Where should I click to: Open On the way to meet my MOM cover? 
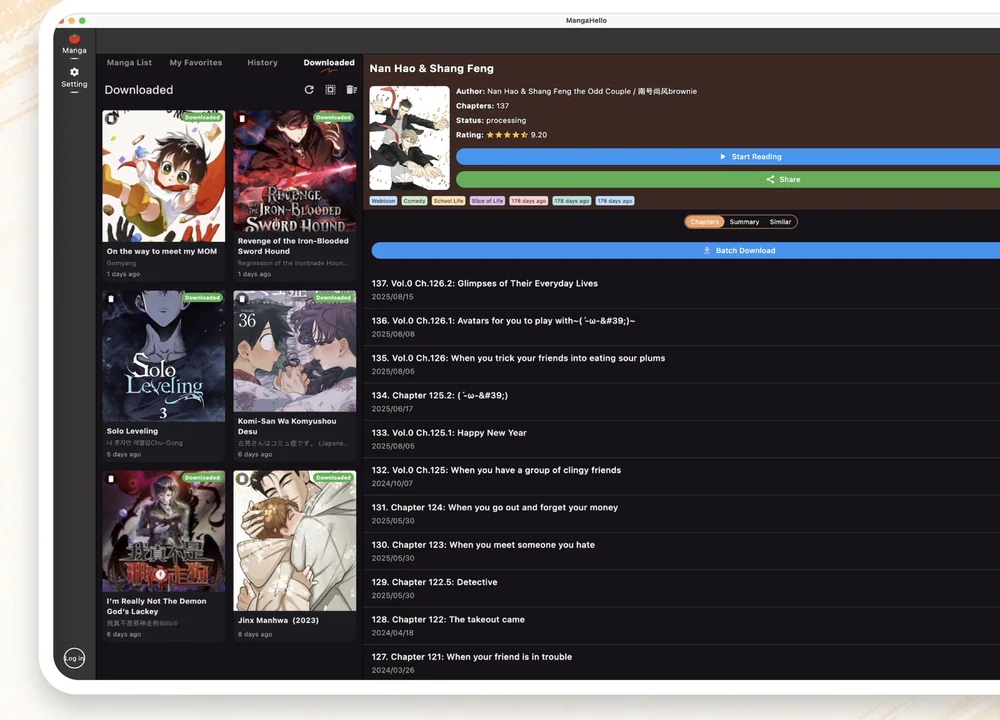coord(164,176)
